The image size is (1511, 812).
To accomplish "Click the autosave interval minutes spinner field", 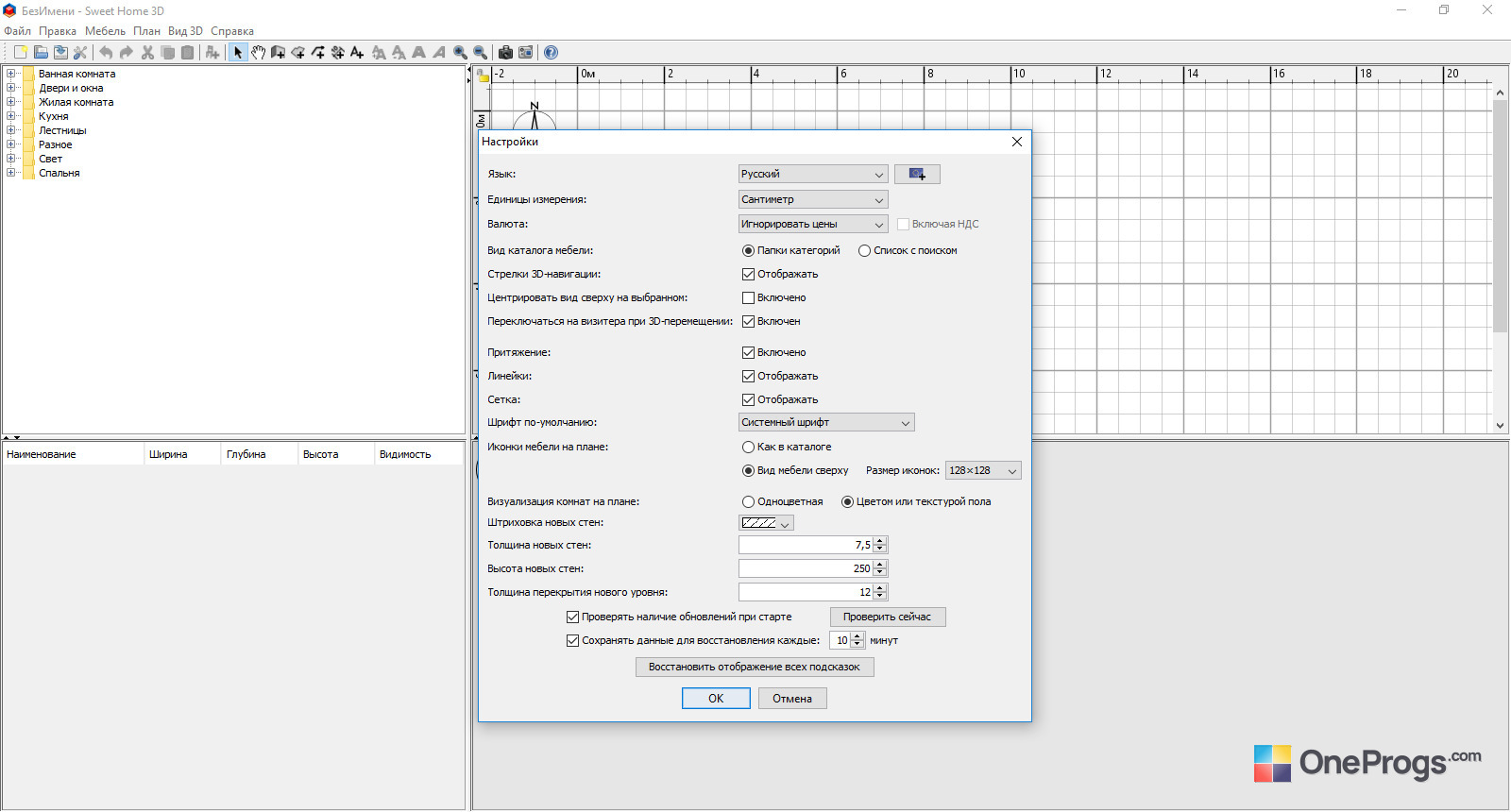I will pyautogui.click(x=840, y=640).
